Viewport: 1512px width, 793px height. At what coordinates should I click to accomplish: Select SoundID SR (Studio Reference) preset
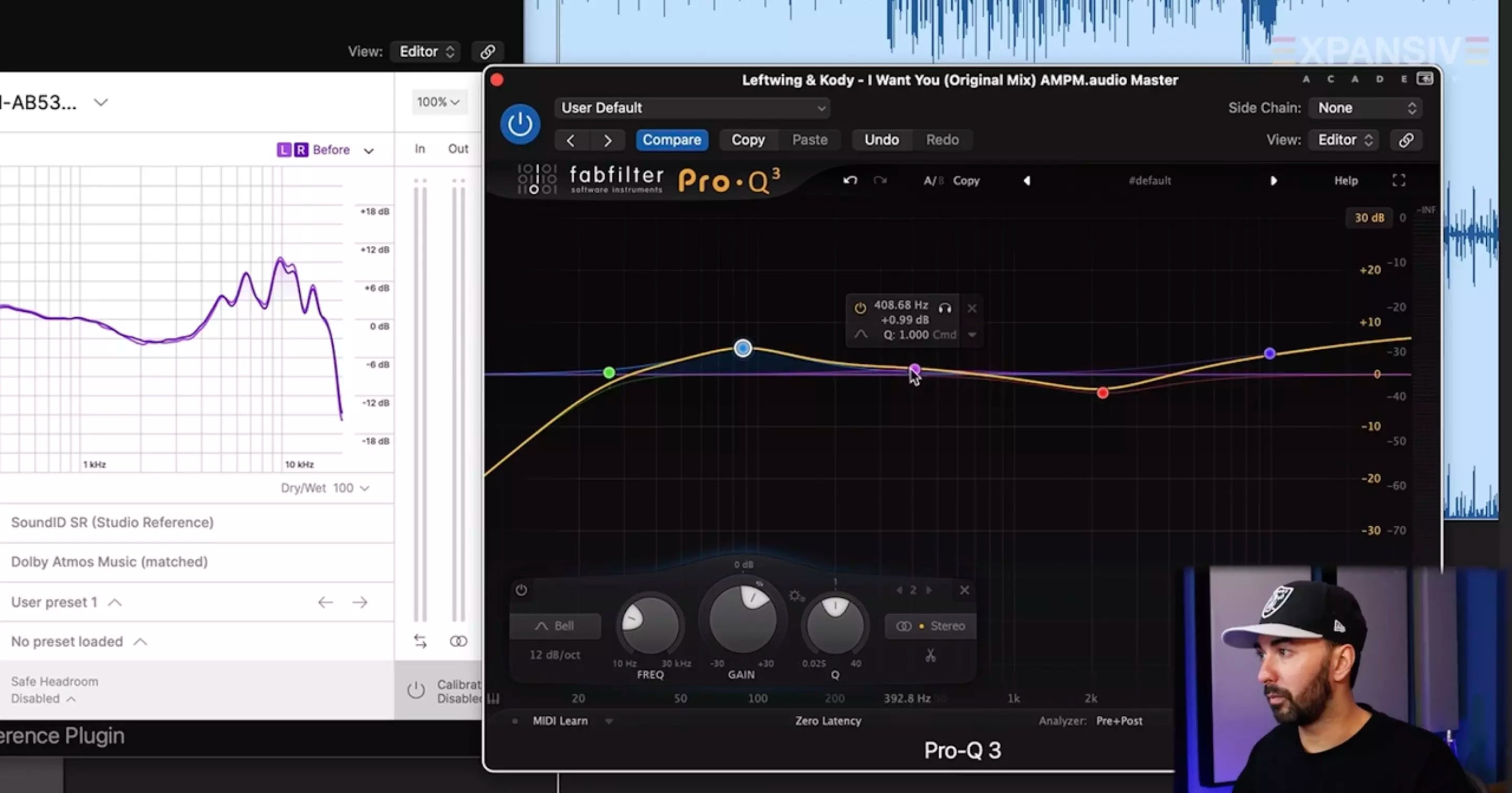112,522
